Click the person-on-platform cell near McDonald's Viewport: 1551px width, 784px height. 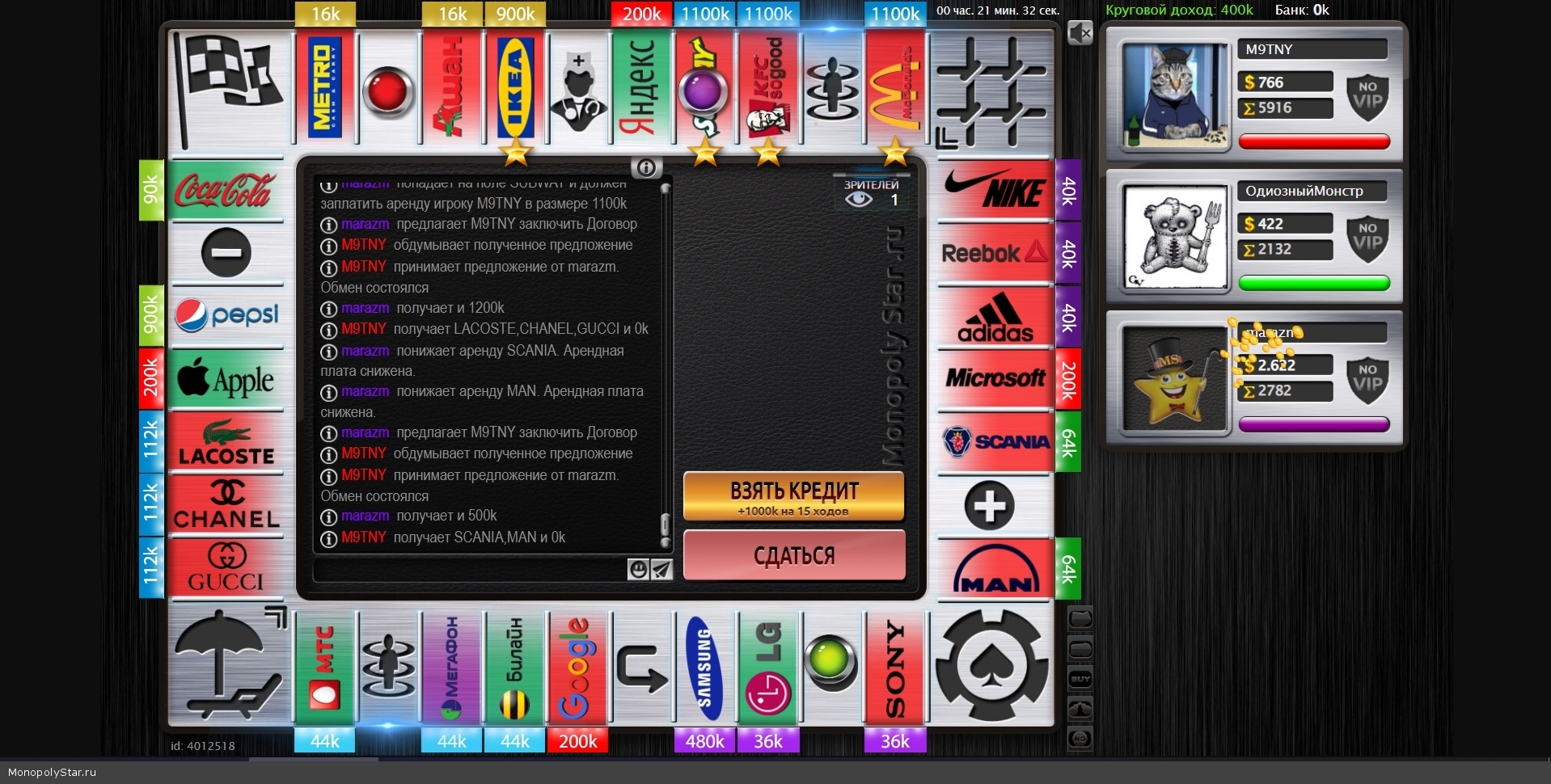832,88
